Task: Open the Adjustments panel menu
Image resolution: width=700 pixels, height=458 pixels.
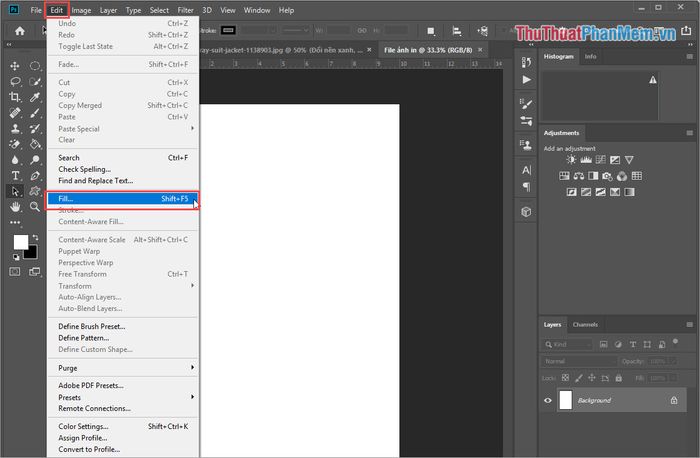Action: [690, 133]
